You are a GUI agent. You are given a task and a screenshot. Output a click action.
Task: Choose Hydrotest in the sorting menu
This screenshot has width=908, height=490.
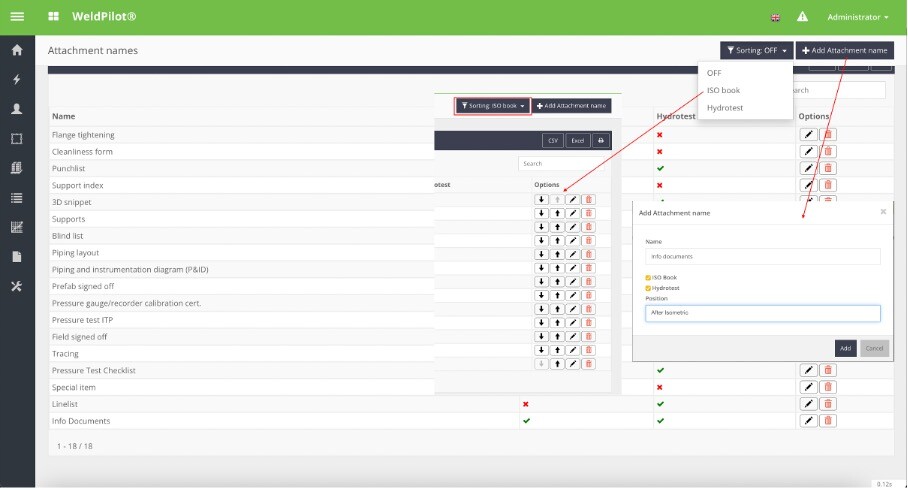pyautogui.click(x=725, y=107)
